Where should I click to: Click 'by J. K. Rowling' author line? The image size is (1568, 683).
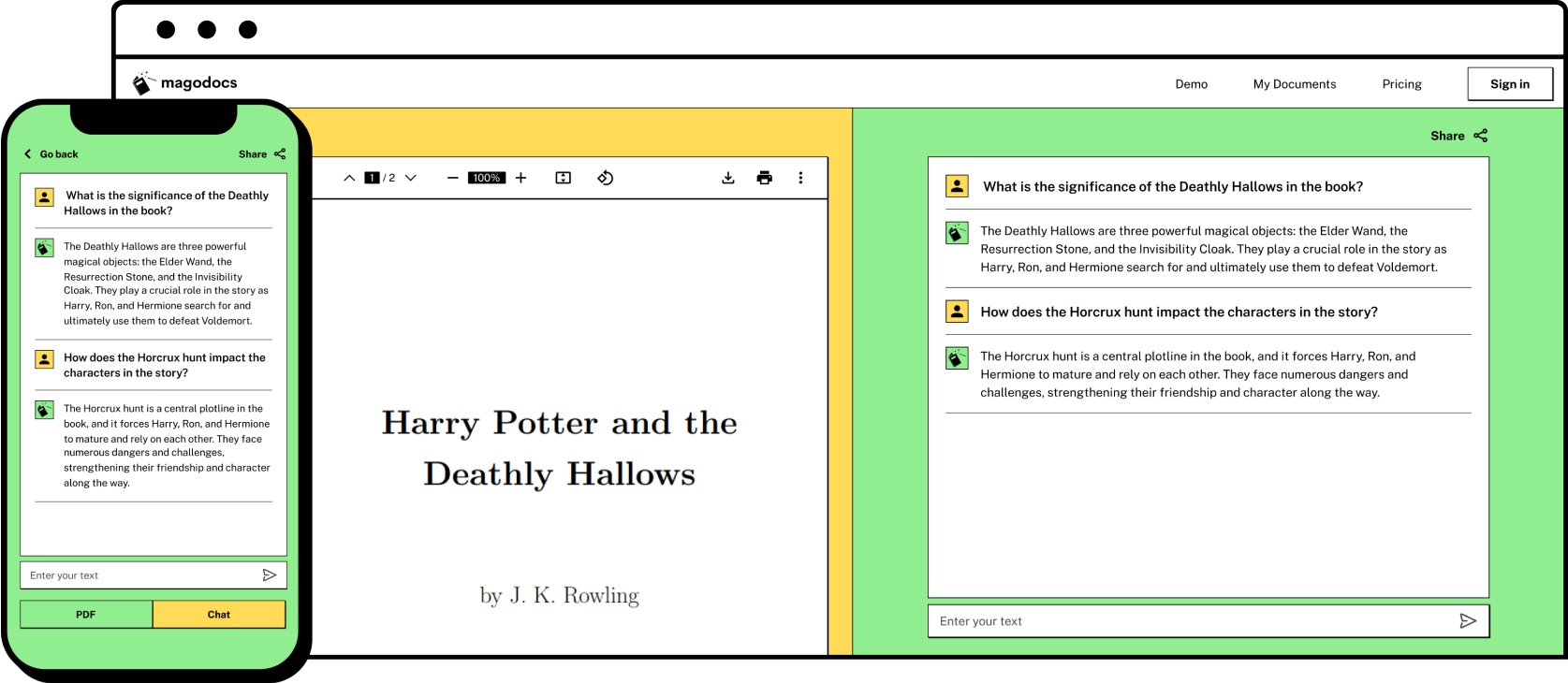[x=560, y=596]
